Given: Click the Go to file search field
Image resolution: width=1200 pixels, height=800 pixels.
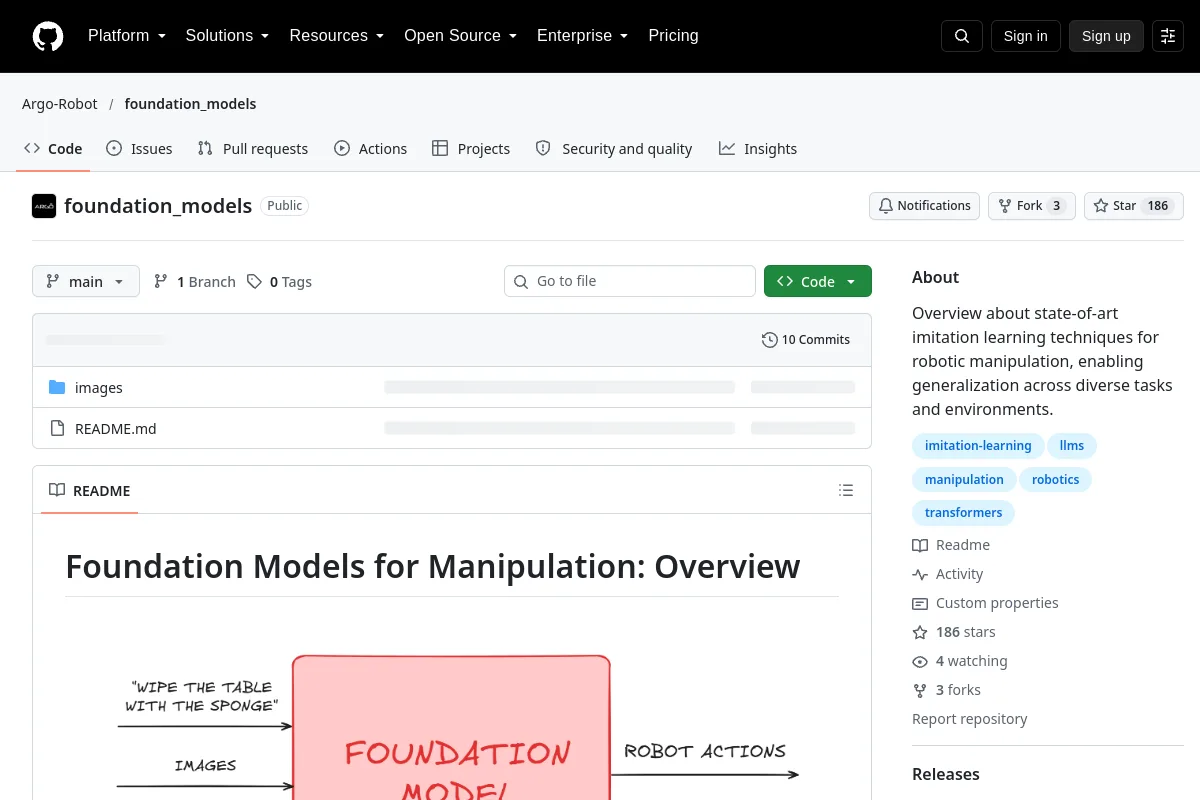Looking at the screenshot, I should 630,281.
